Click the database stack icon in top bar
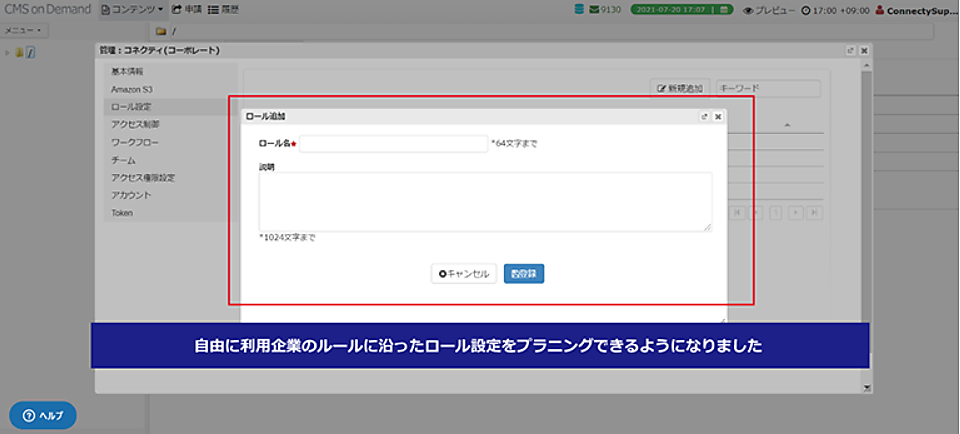Viewport: 960px width, 434px height. click(x=579, y=9)
